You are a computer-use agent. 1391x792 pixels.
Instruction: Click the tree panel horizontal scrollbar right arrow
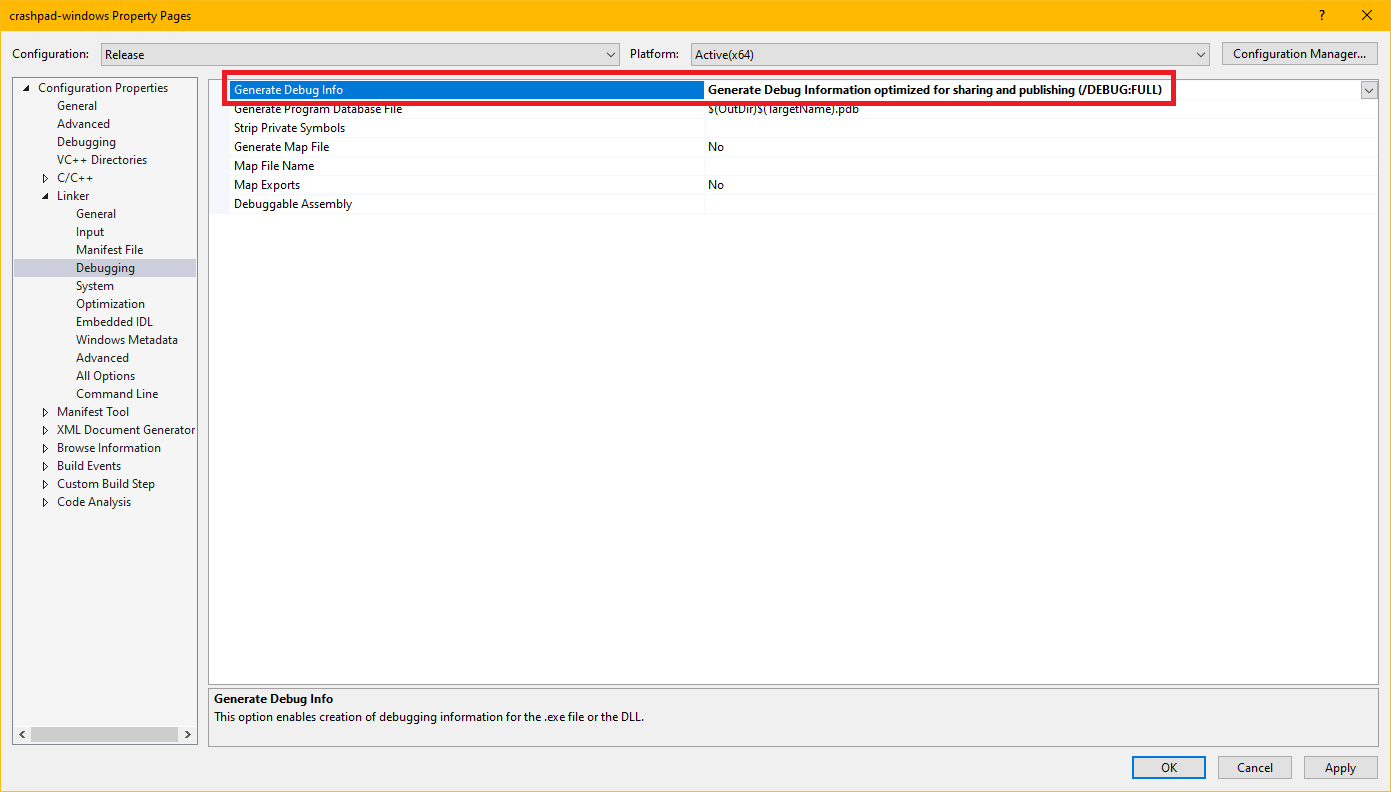point(188,734)
